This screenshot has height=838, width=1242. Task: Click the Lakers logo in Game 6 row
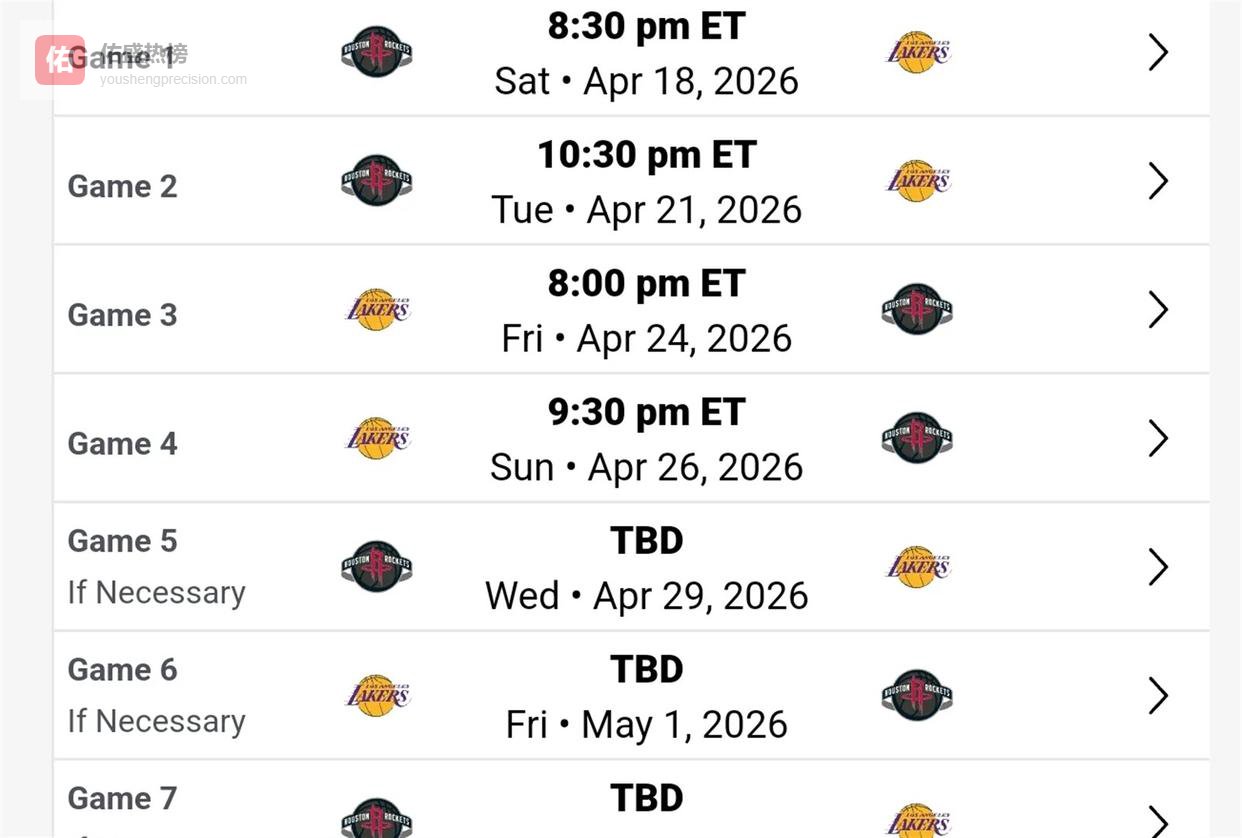[378, 695]
